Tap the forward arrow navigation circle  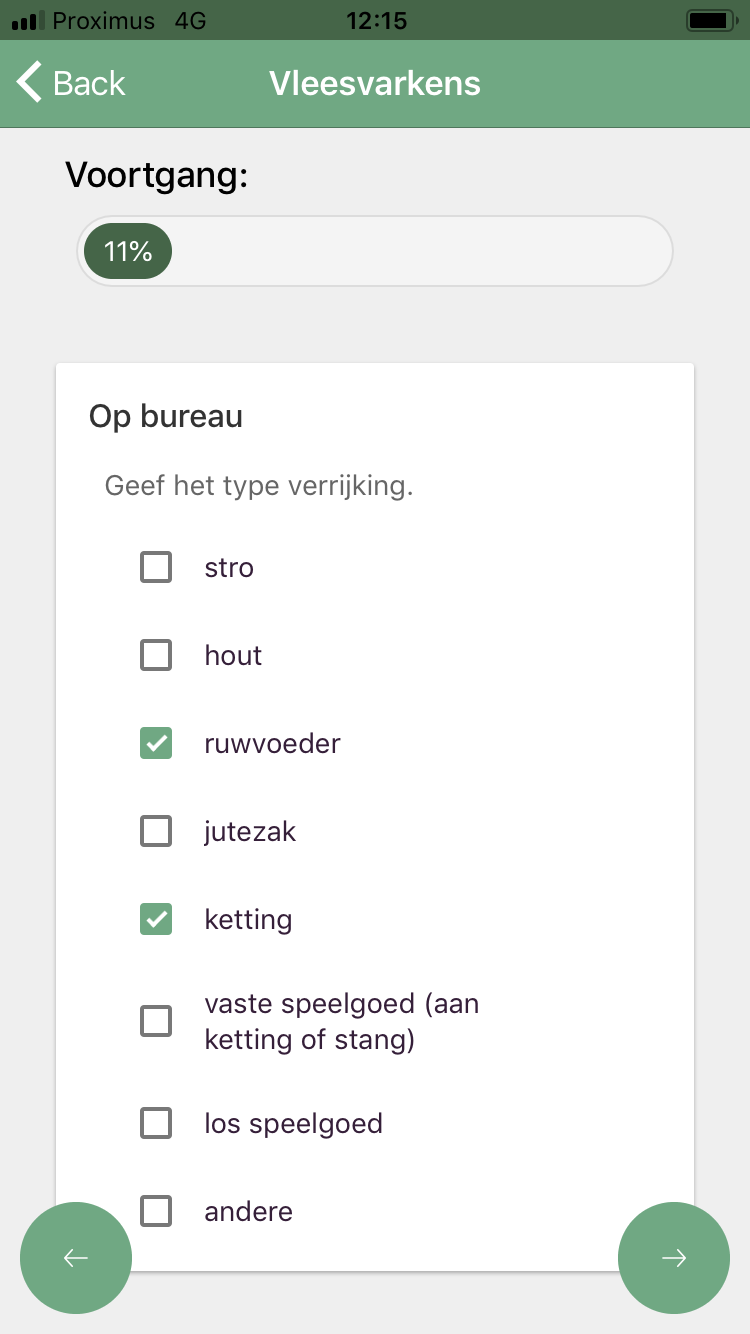pyautogui.click(x=674, y=1258)
